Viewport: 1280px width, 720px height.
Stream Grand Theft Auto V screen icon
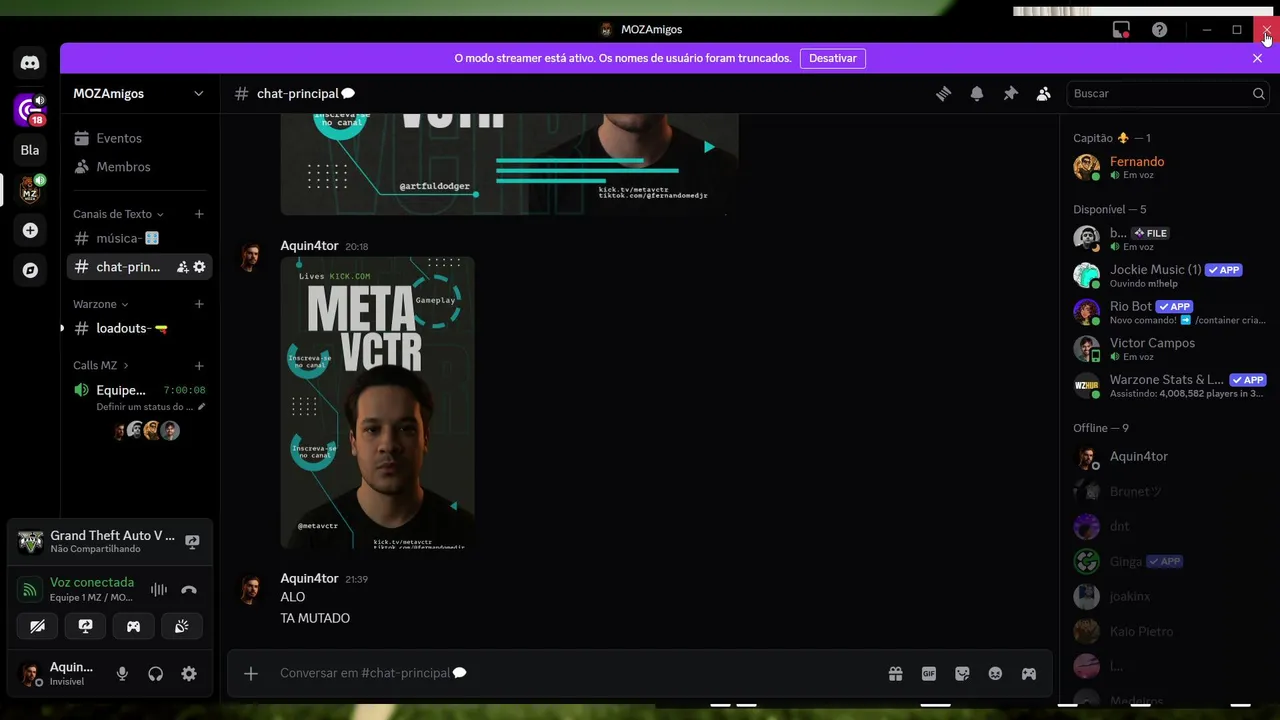(192, 541)
